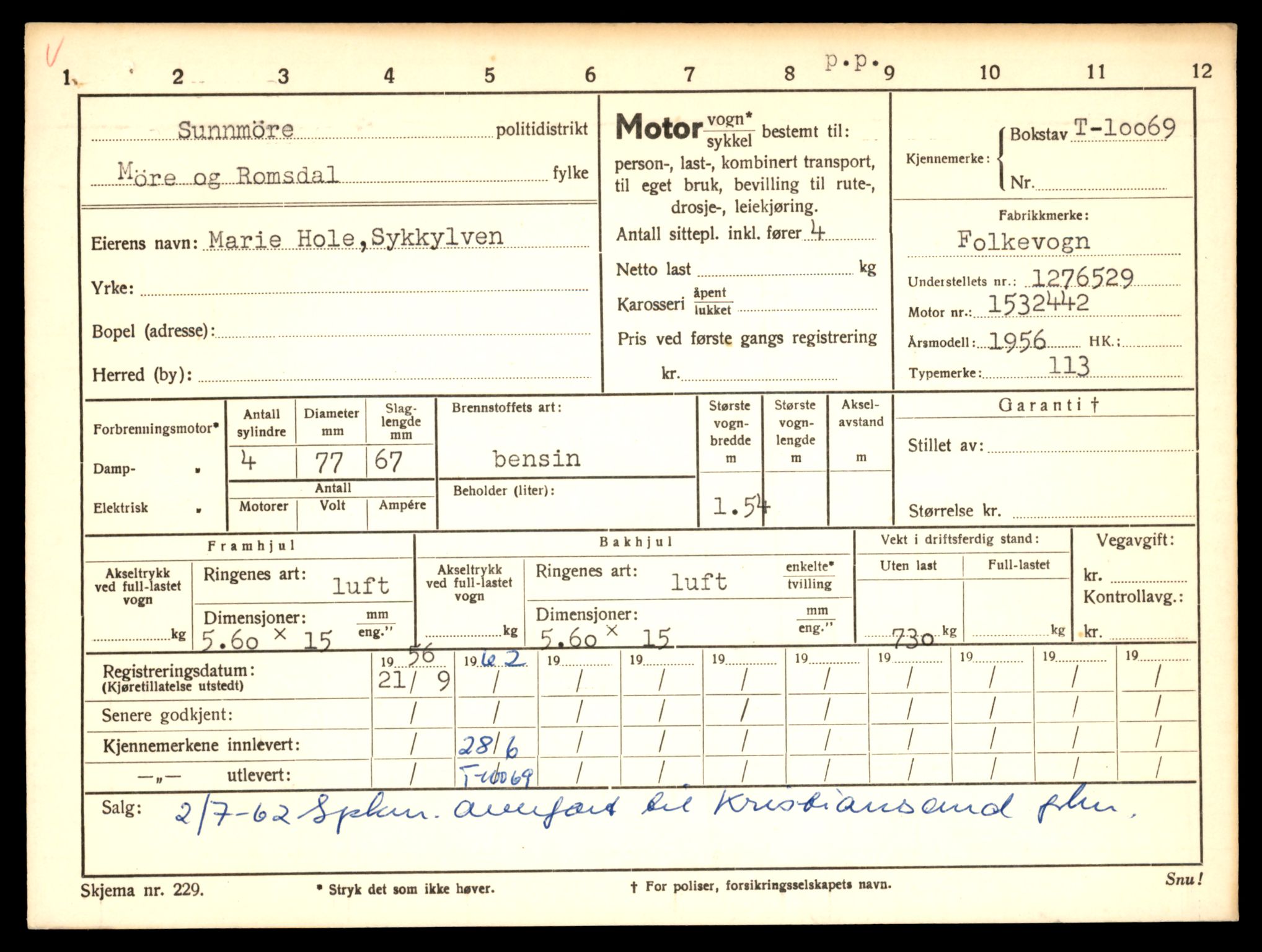Viewport: 1262px width, 952px height.
Task: Click the registration date '21/9'
Action: tap(413, 681)
